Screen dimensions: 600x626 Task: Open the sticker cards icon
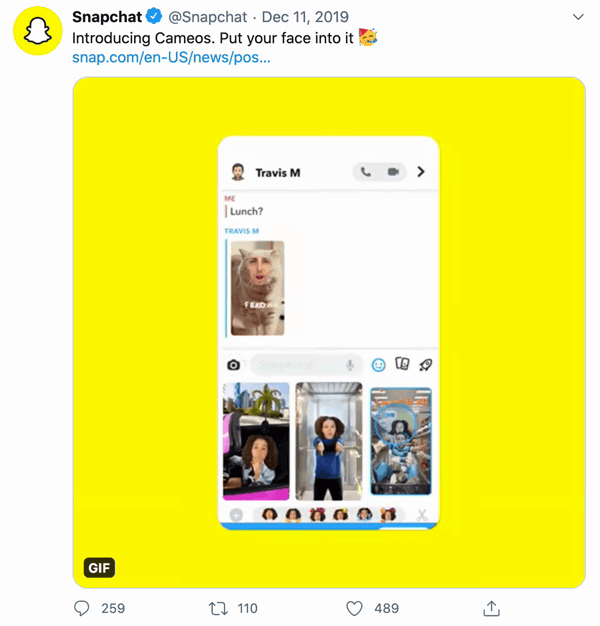402,365
